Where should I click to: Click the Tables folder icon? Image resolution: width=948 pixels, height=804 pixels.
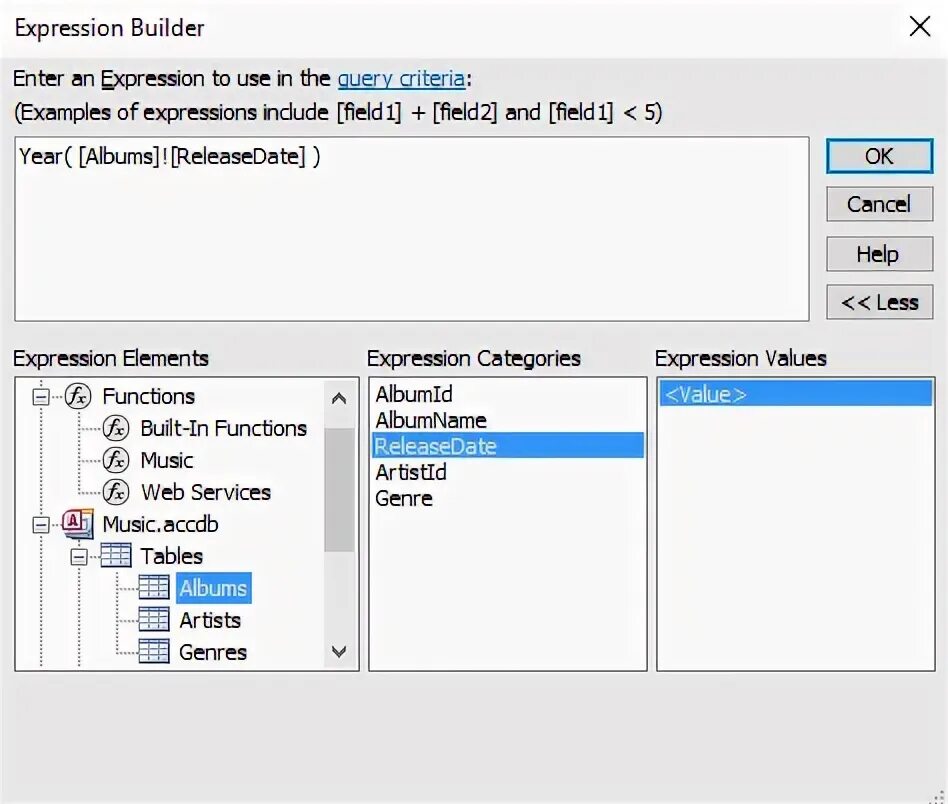coord(115,556)
